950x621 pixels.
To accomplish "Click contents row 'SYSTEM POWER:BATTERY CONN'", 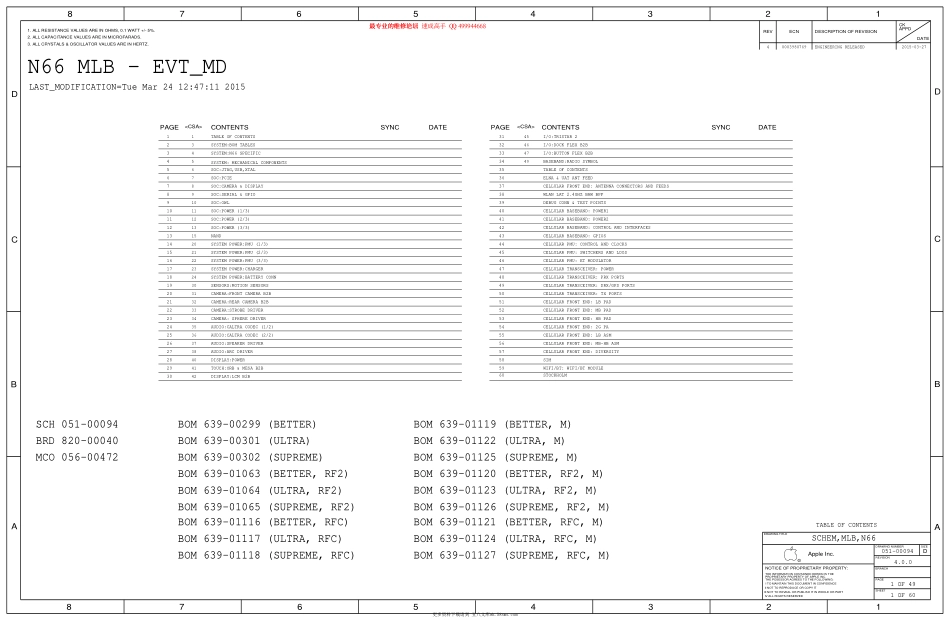I will coord(310,277).
